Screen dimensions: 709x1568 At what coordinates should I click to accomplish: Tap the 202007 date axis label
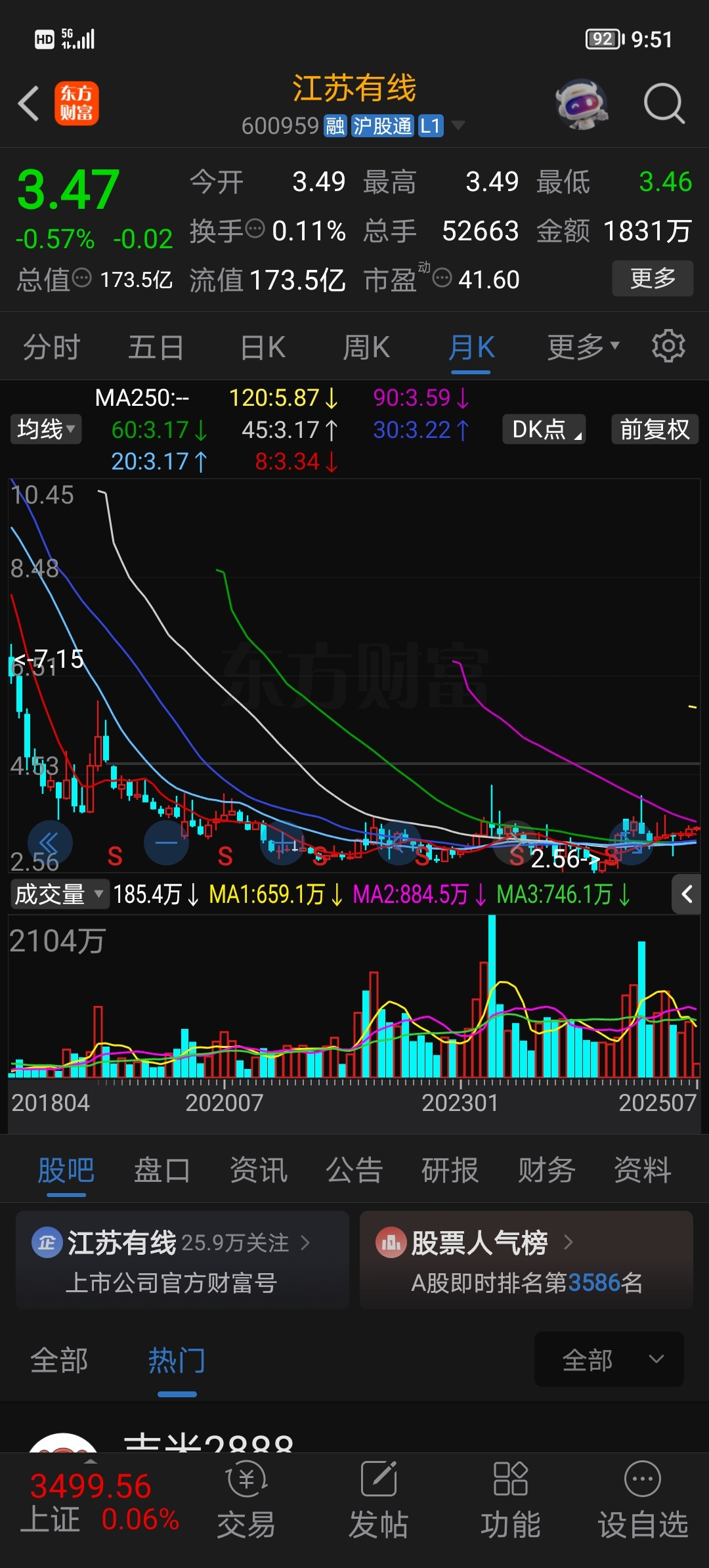pyautogui.click(x=224, y=1102)
